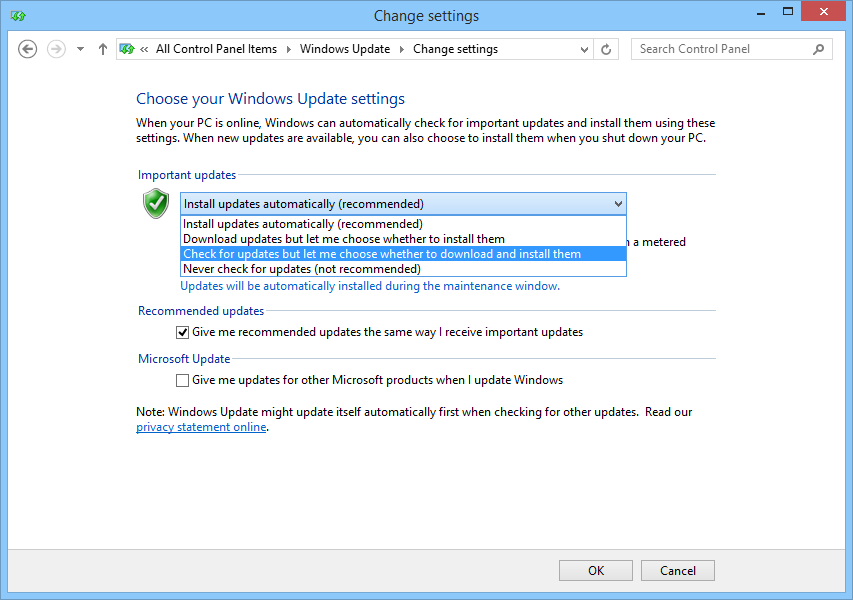Click the green Windows Update shield icon
This screenshot has width=853, height=600.
click(x=156, y=203)
